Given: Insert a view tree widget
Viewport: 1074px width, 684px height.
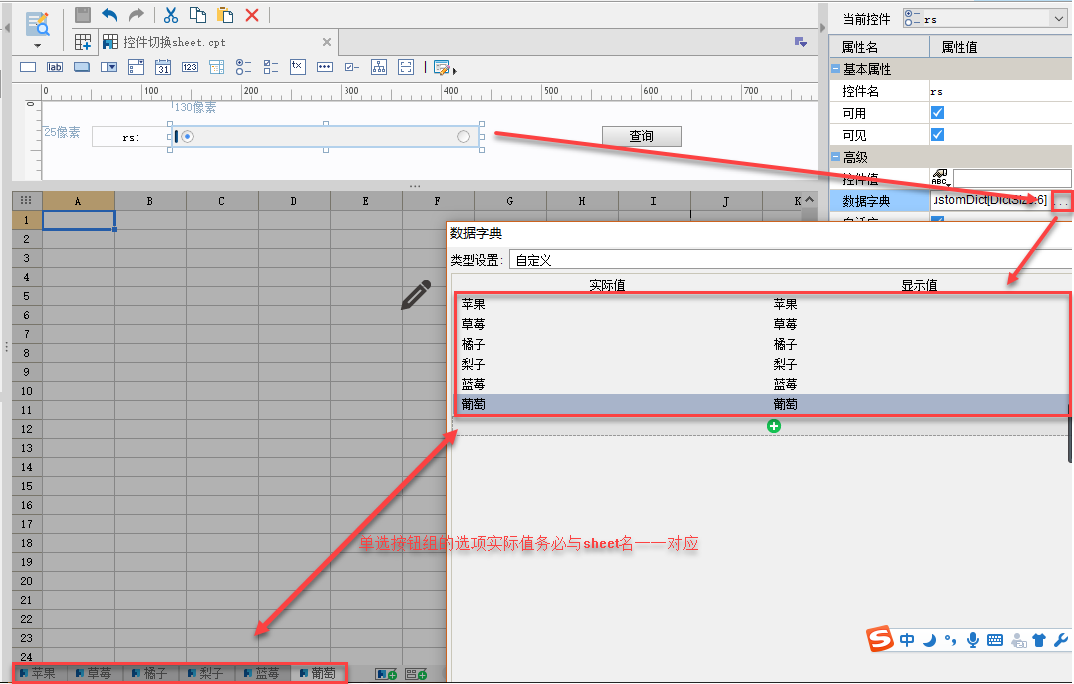Looking at the screenshot, I should pyautogui.click(x=379, y=67).
